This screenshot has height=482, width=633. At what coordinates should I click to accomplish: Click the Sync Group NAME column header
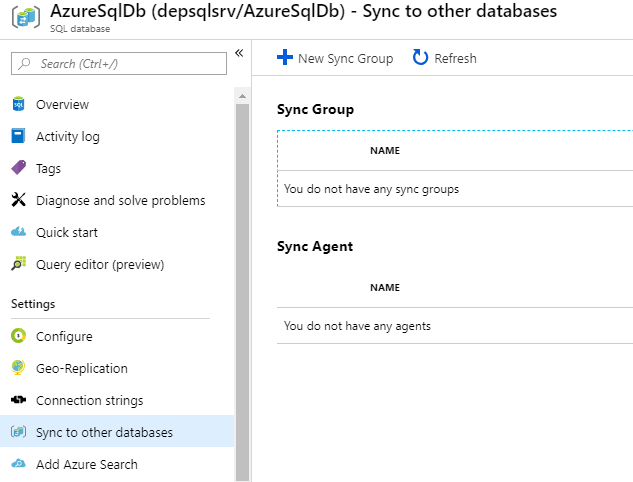385,151
